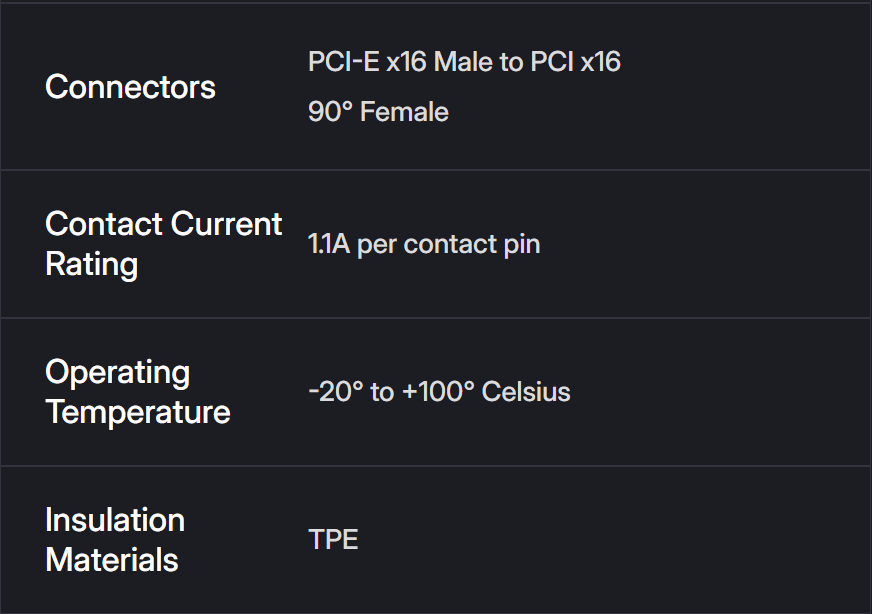Select the word "Contact Current" in the label

pyautogui.click(x=163, y=224)
